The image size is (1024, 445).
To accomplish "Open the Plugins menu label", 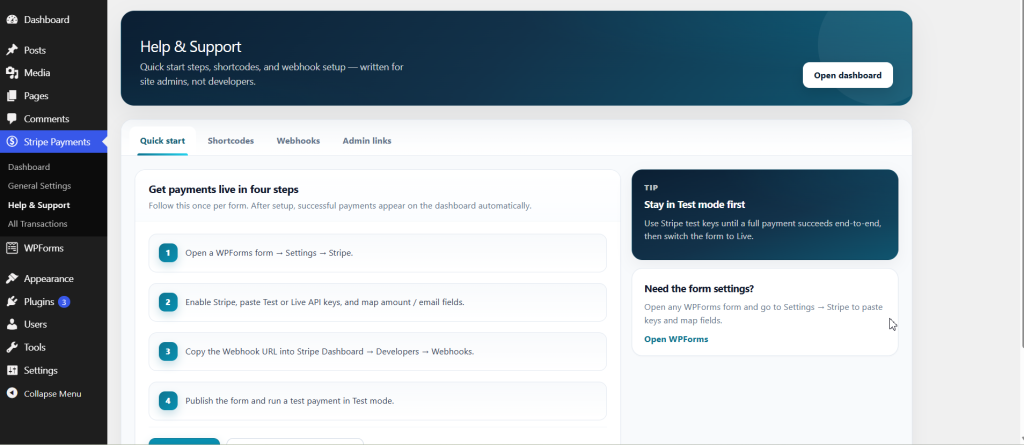I will click(39, 302).
